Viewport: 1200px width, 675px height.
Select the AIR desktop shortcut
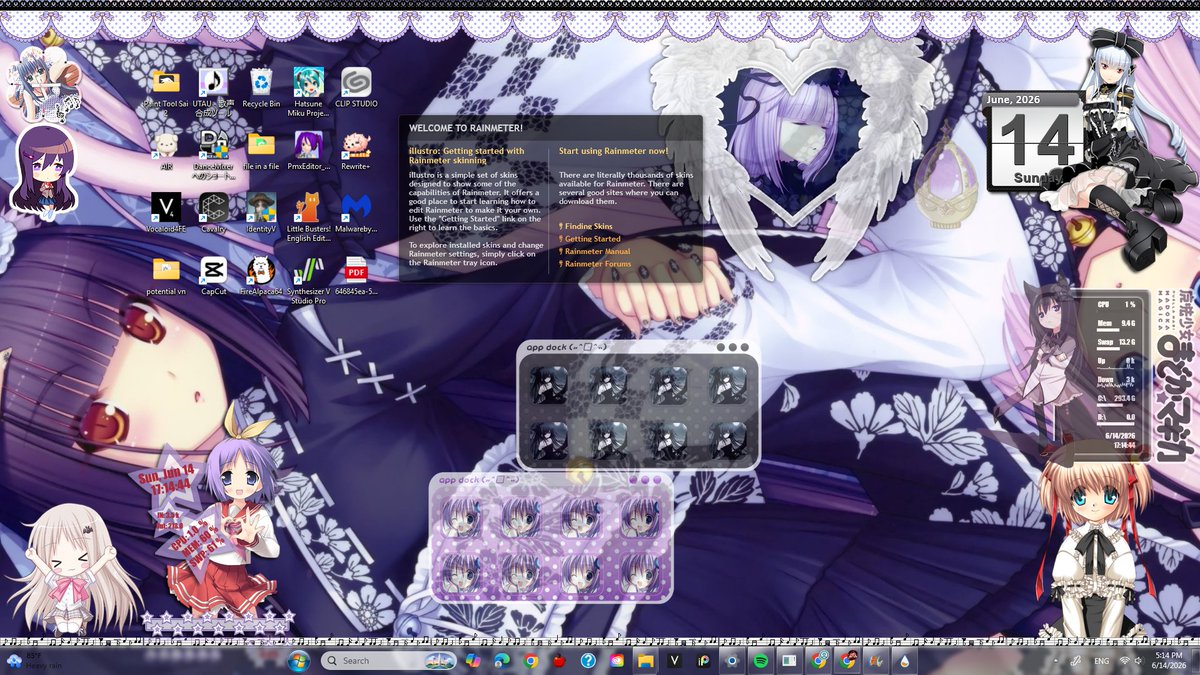point(166,151)
